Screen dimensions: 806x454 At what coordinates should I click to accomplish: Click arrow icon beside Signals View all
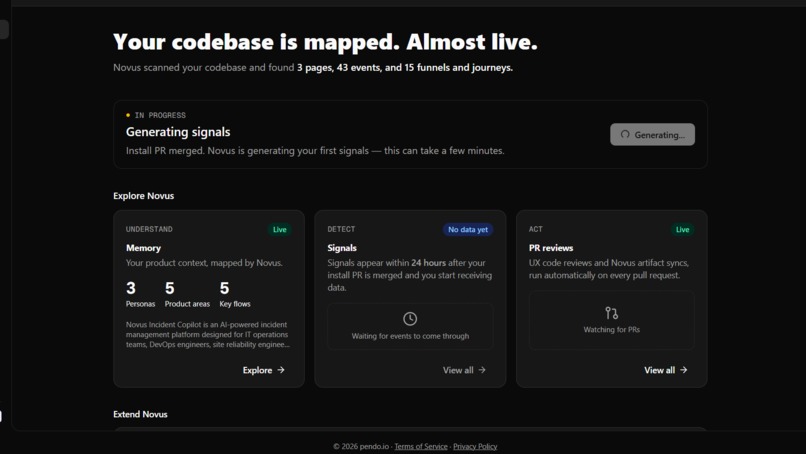(x=482, y=370)
